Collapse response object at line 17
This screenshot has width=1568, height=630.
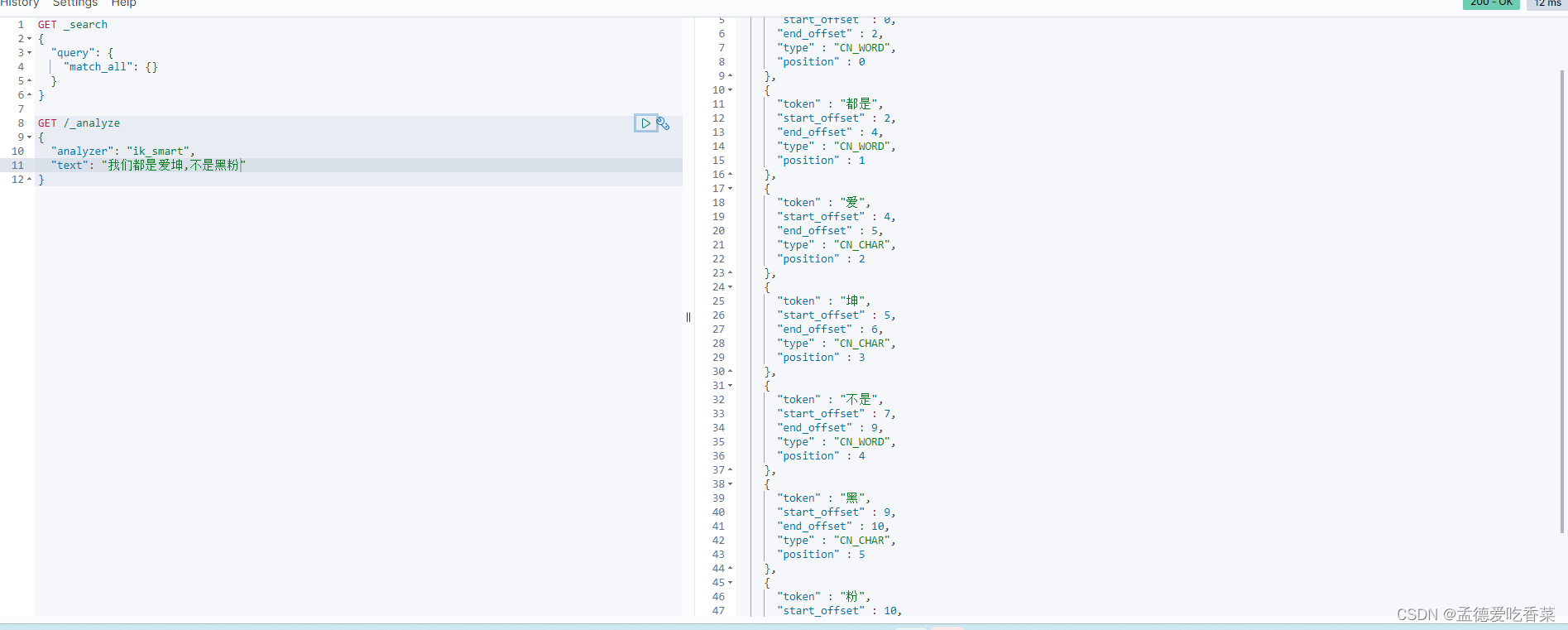730,189
